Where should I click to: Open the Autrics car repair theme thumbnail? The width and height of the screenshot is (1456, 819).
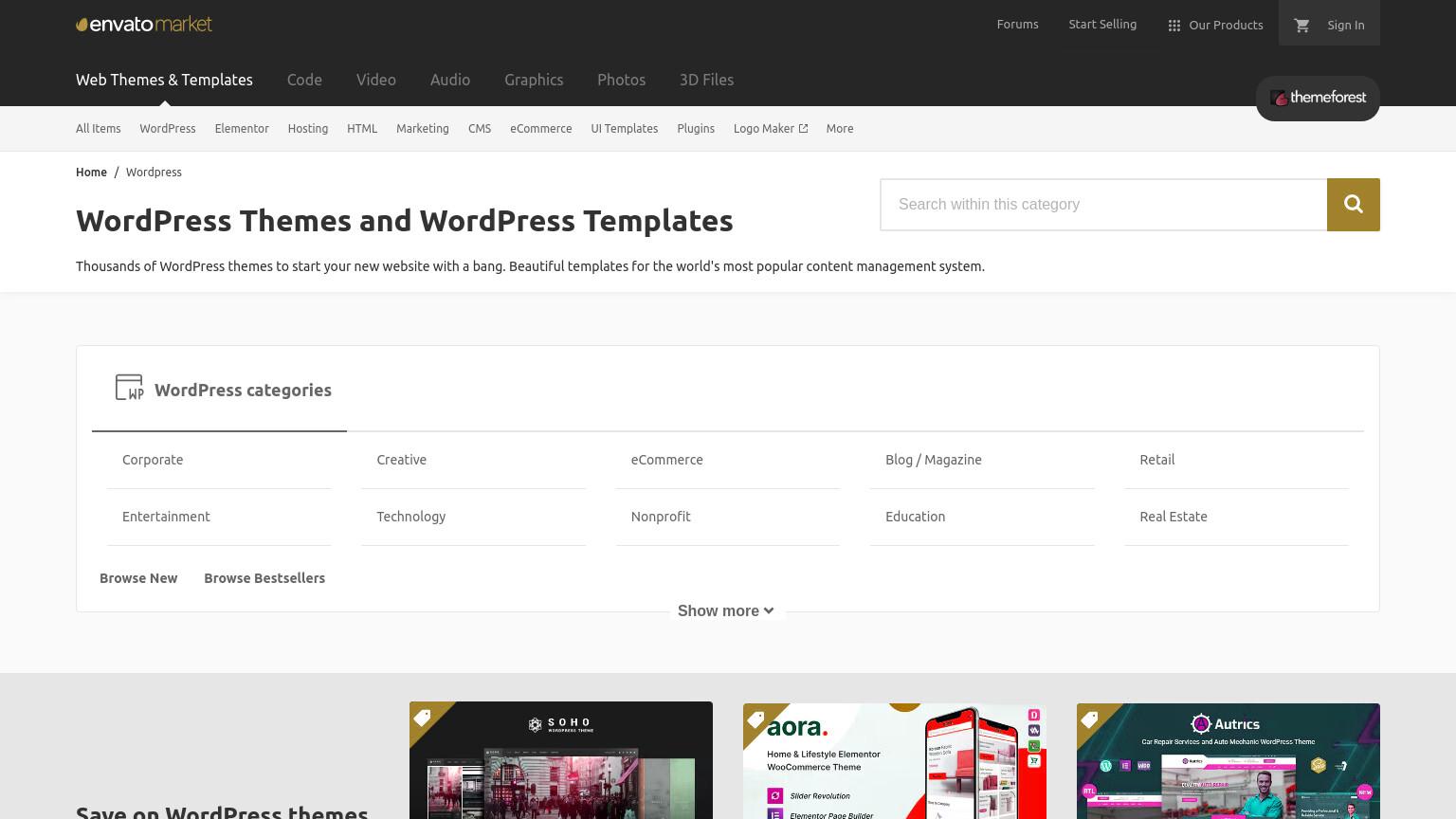point(1228,761)
